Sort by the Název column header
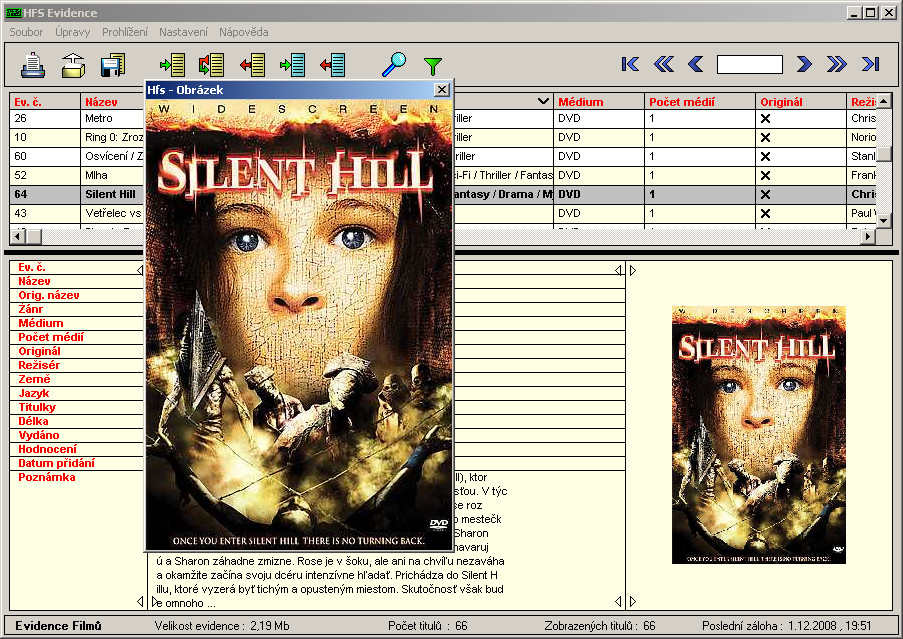Viewport: 903px width, 639px height. click(x=112, y=102)
